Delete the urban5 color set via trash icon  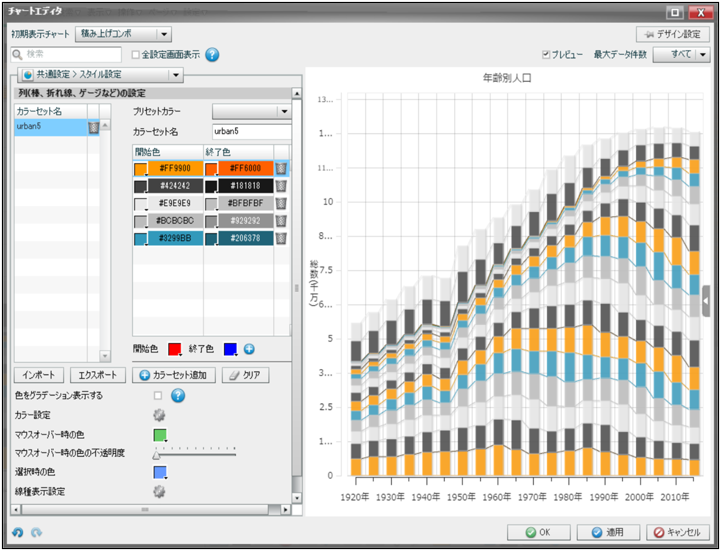[93, 128]
